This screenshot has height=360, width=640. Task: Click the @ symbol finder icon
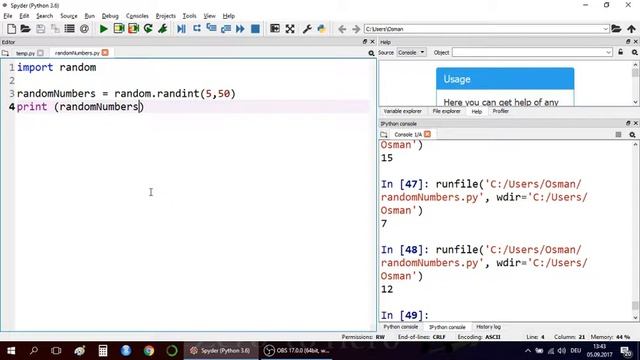84,29
